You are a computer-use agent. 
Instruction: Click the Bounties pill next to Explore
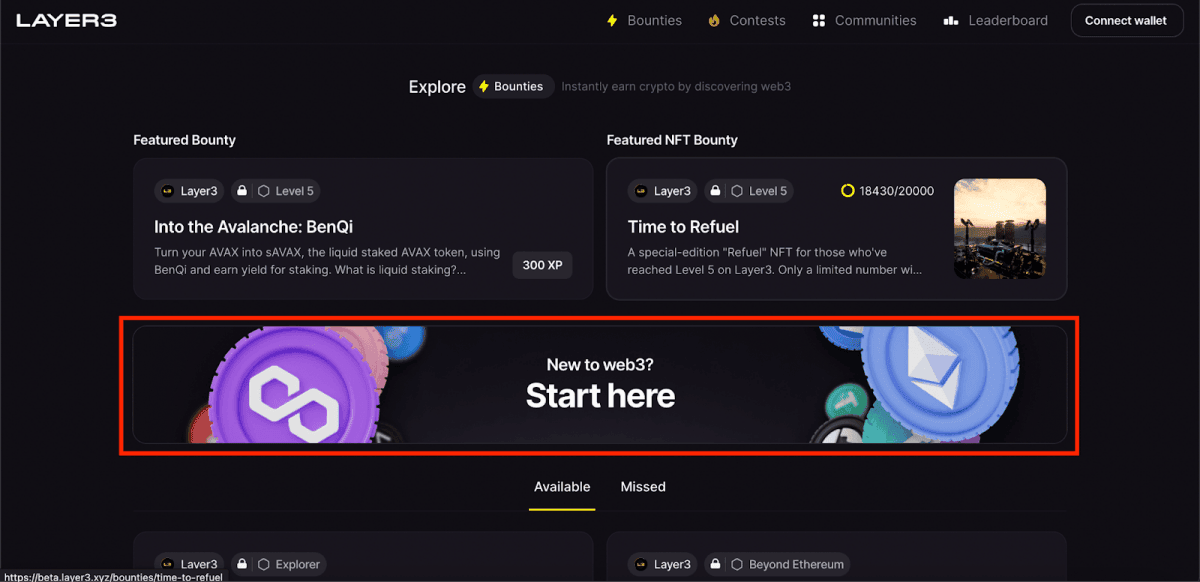coord(514,86)
